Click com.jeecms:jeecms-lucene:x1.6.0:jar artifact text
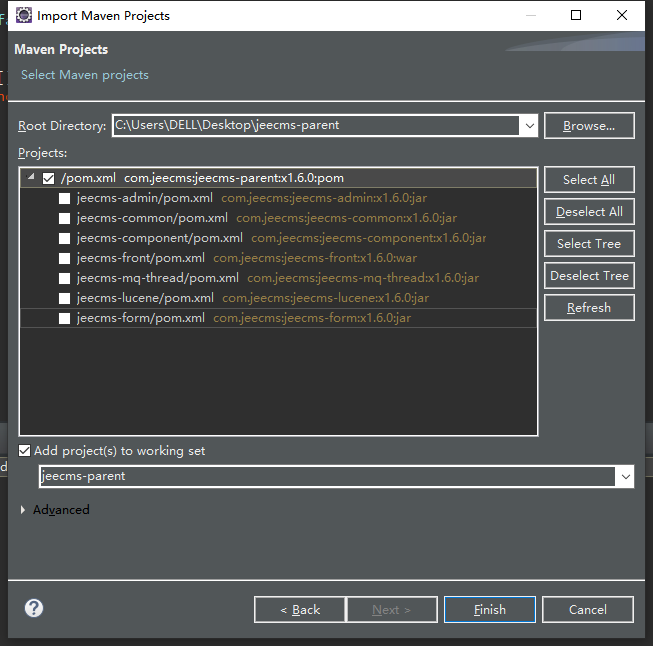The height and width of the screenshot is (646, 653). pyautogui.click(x=326, y=298)
